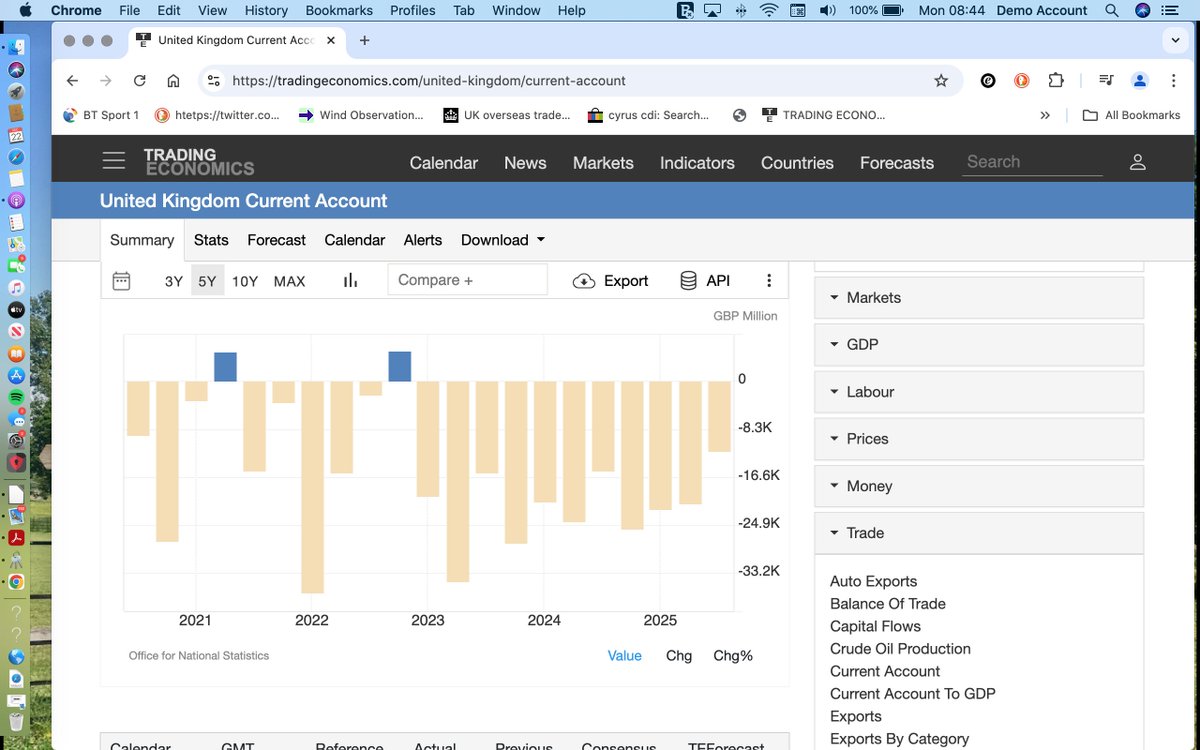Open Chrome extensions puzzle icon
The image size is (1200, 750).
click(x=1056, y=81)
